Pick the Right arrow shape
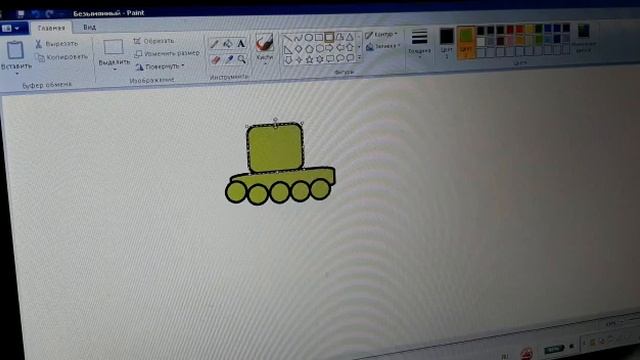Image resolution: width=640 pixels, height=360 pixels. pos(329,48)
